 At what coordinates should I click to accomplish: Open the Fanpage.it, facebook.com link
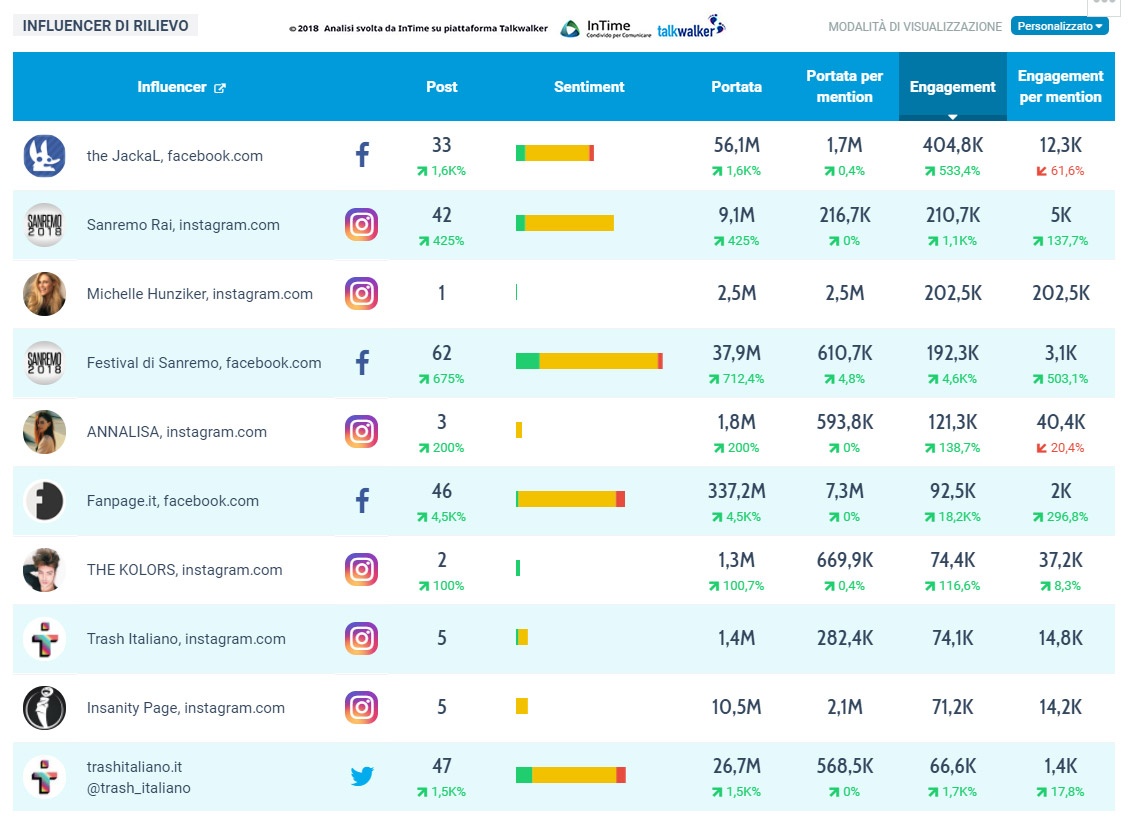click(172, 501)
